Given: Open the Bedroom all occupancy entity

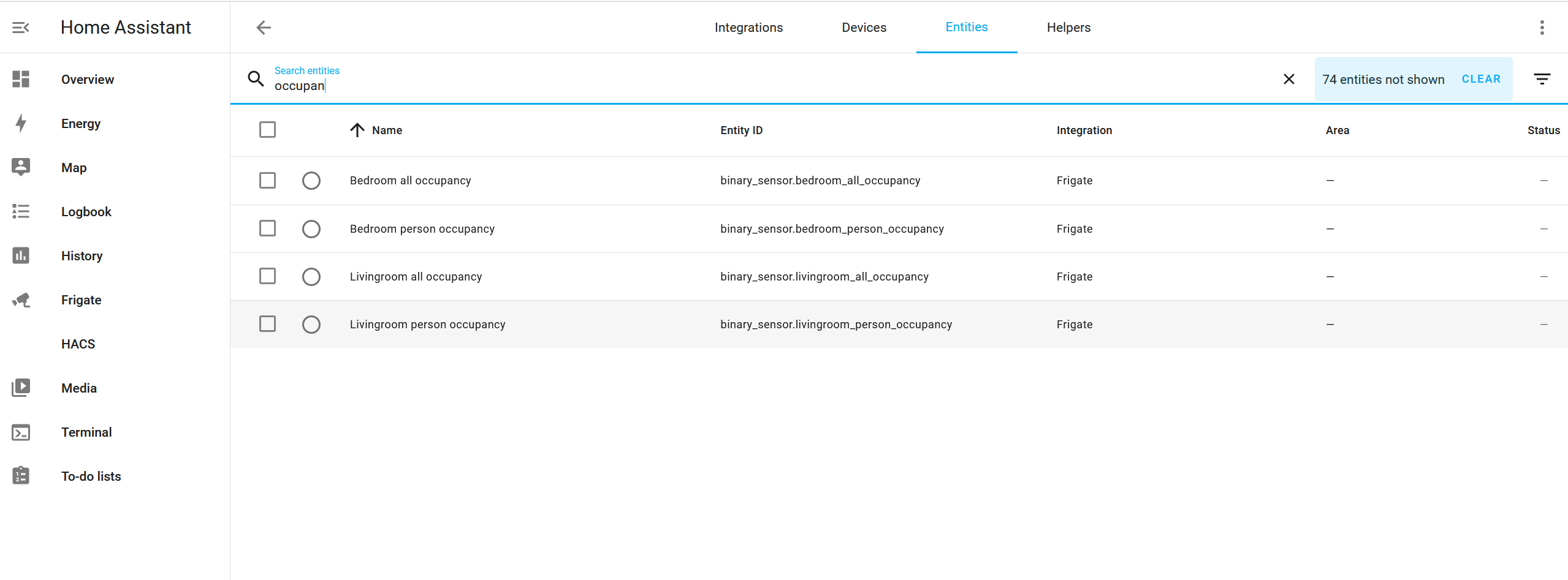Looking at the screenshot, I should [410, 181].
